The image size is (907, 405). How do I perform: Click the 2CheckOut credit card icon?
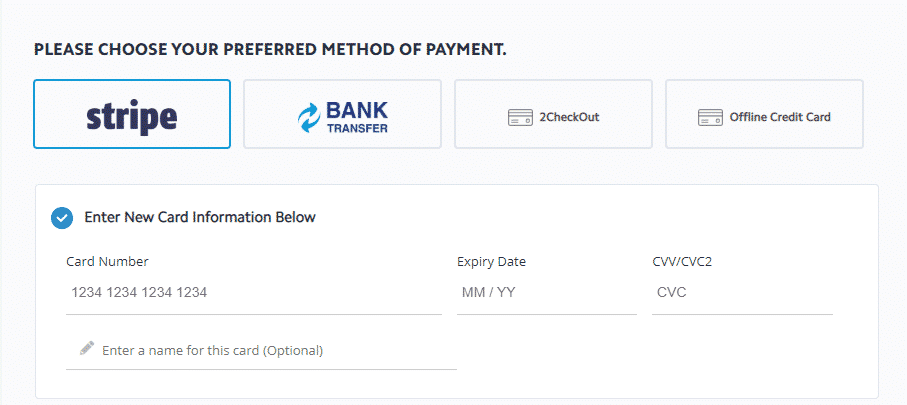(x=520, y=117)
